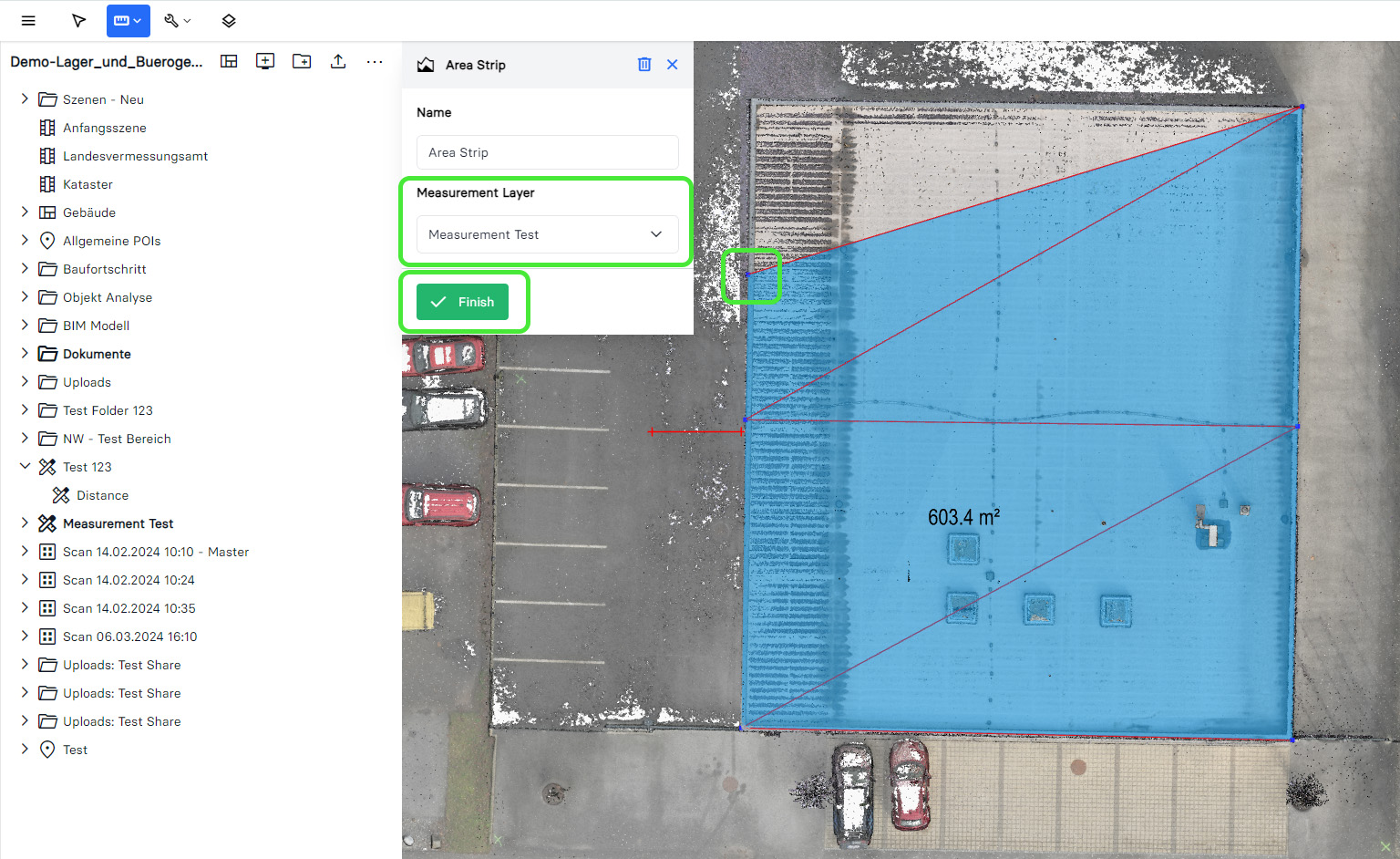Click the upload icon in project header

[x=338, y=61]
